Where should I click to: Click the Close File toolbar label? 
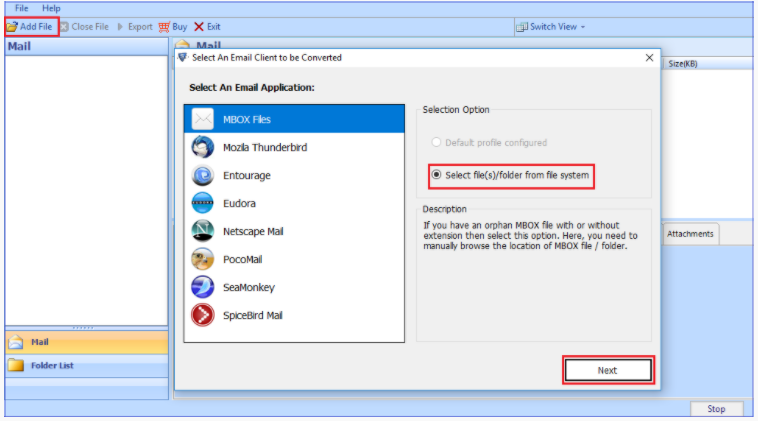click(x=90, y=27)
